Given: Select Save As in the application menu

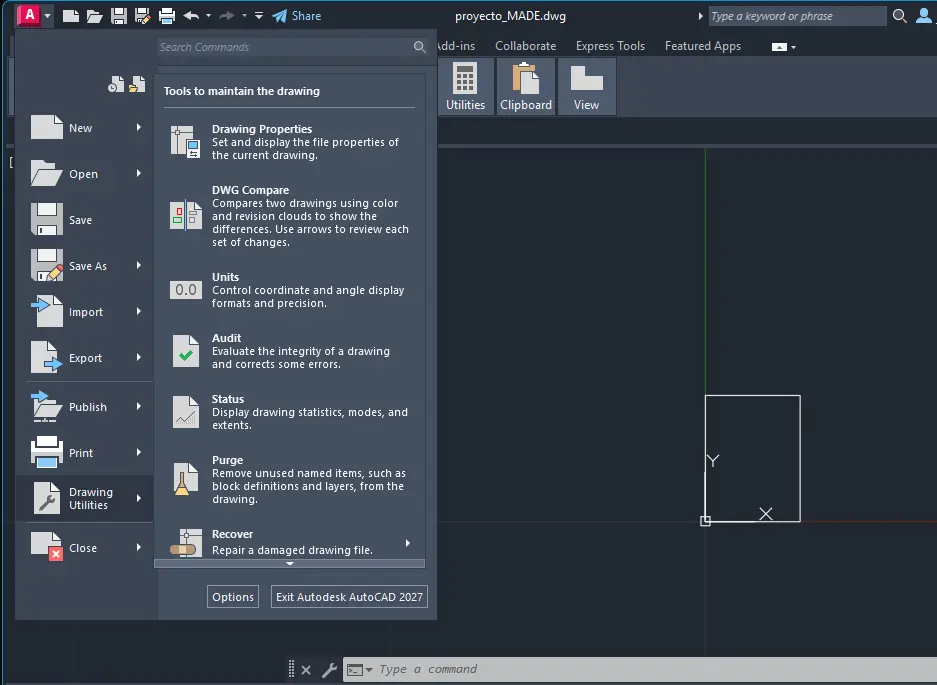Looking at the screenshot, I should pos(85,266).
